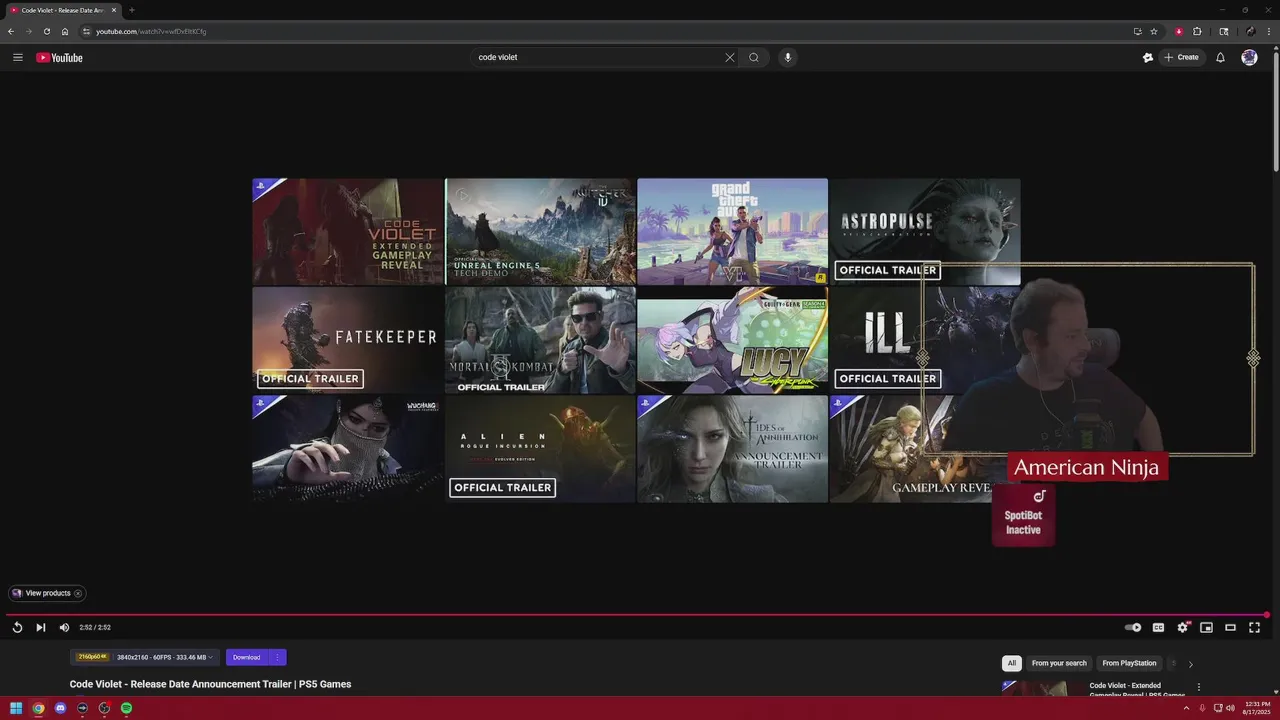Open the Grand Theft Auto VI thumbnail
Viewport: 1280px width, 720px height.
(732, 232)
